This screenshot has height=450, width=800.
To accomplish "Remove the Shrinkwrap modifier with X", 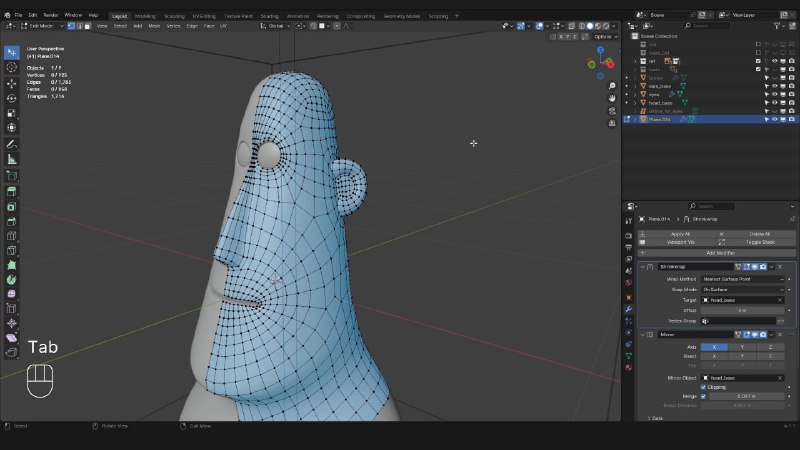I will (780, 267).
